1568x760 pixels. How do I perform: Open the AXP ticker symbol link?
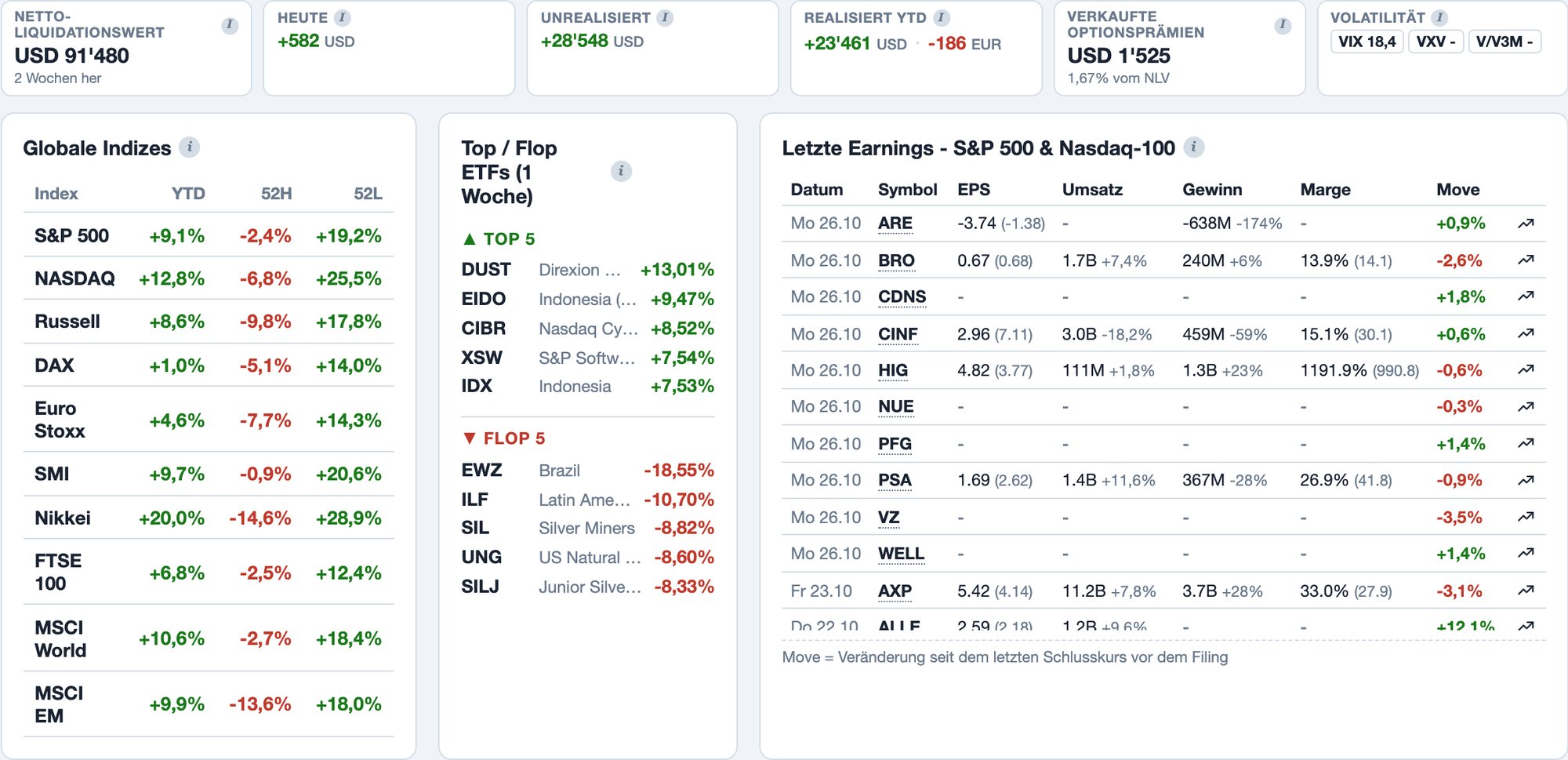(895, 591)
